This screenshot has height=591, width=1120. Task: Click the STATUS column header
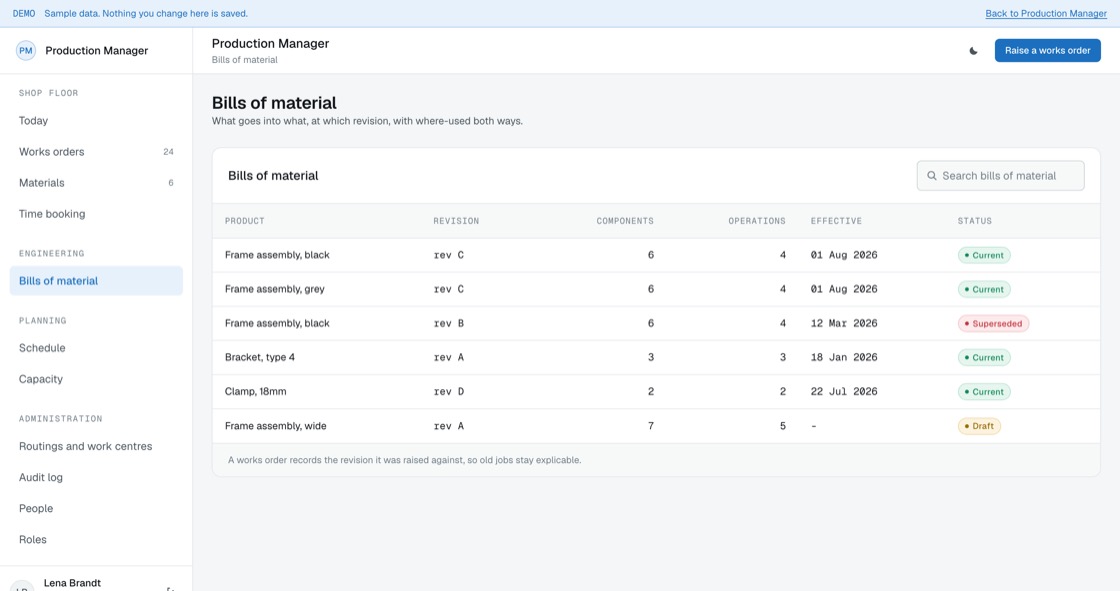coord(974,221)
